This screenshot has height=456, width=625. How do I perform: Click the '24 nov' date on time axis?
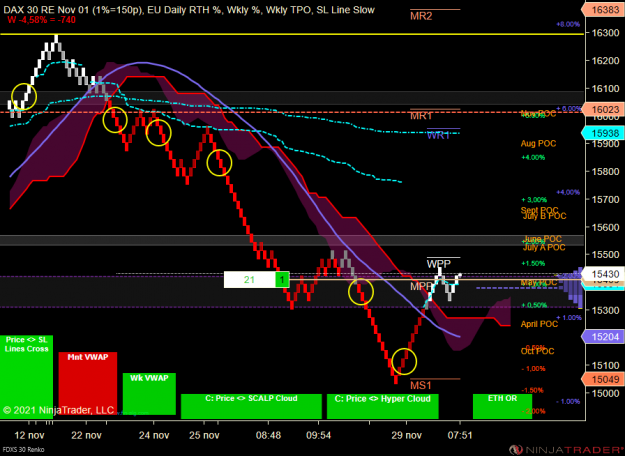(x=154, y=435)
